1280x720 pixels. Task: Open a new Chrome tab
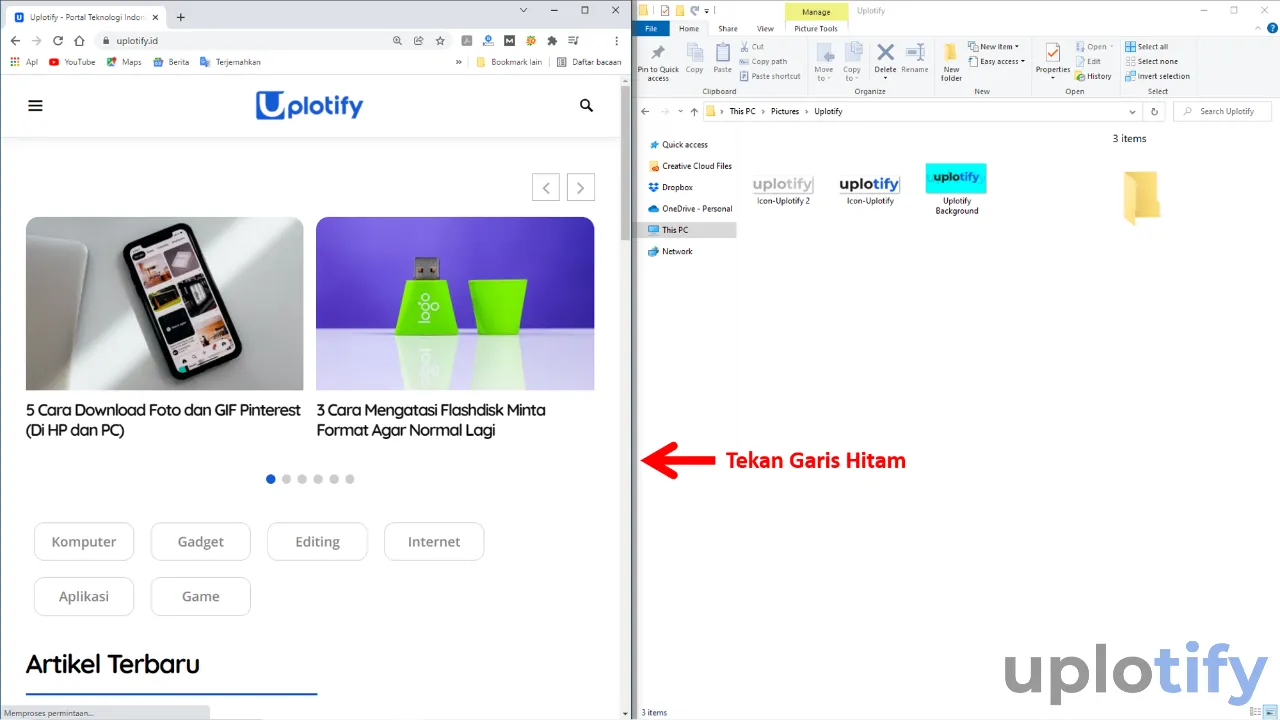pos(181,17)
